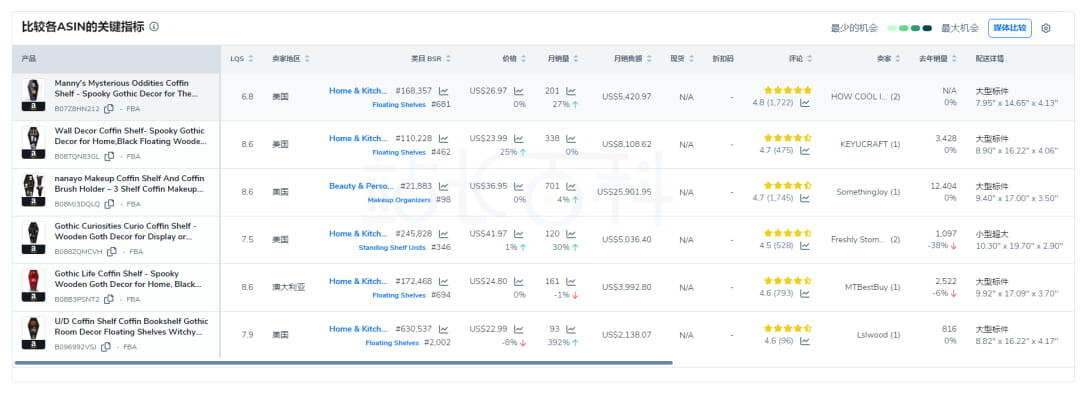Open monthly sales chart next to 120

click(571, 234)
